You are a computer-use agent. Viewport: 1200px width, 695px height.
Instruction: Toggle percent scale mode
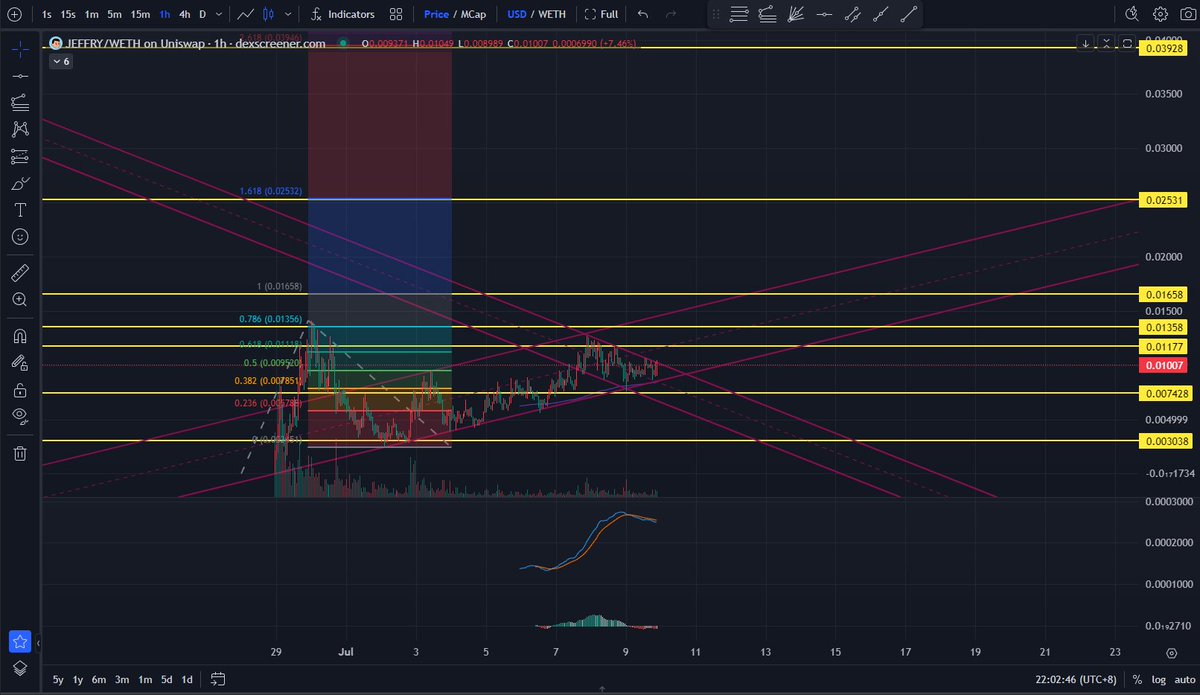pos(1137,679)
